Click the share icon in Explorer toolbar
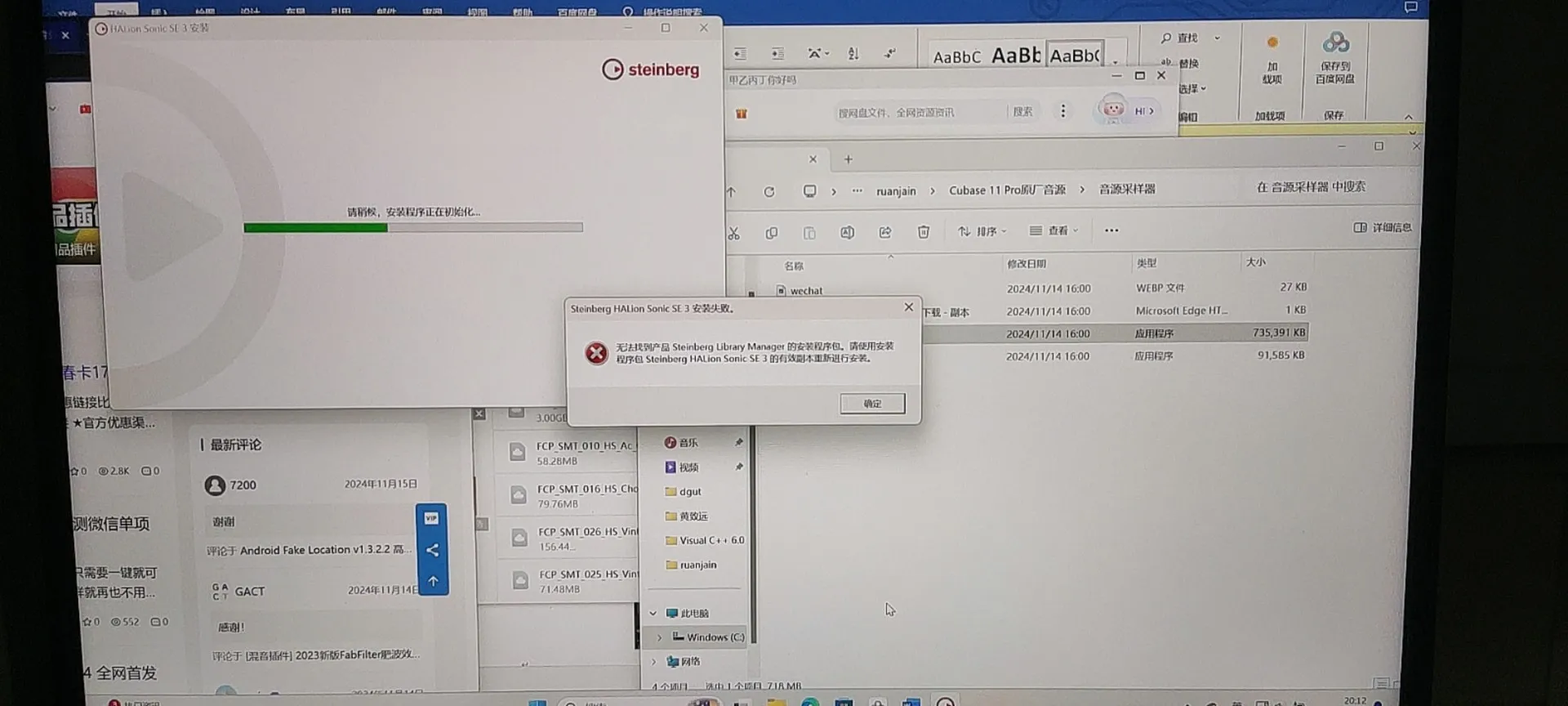1568x706 pixels. (x=885, y=233)
